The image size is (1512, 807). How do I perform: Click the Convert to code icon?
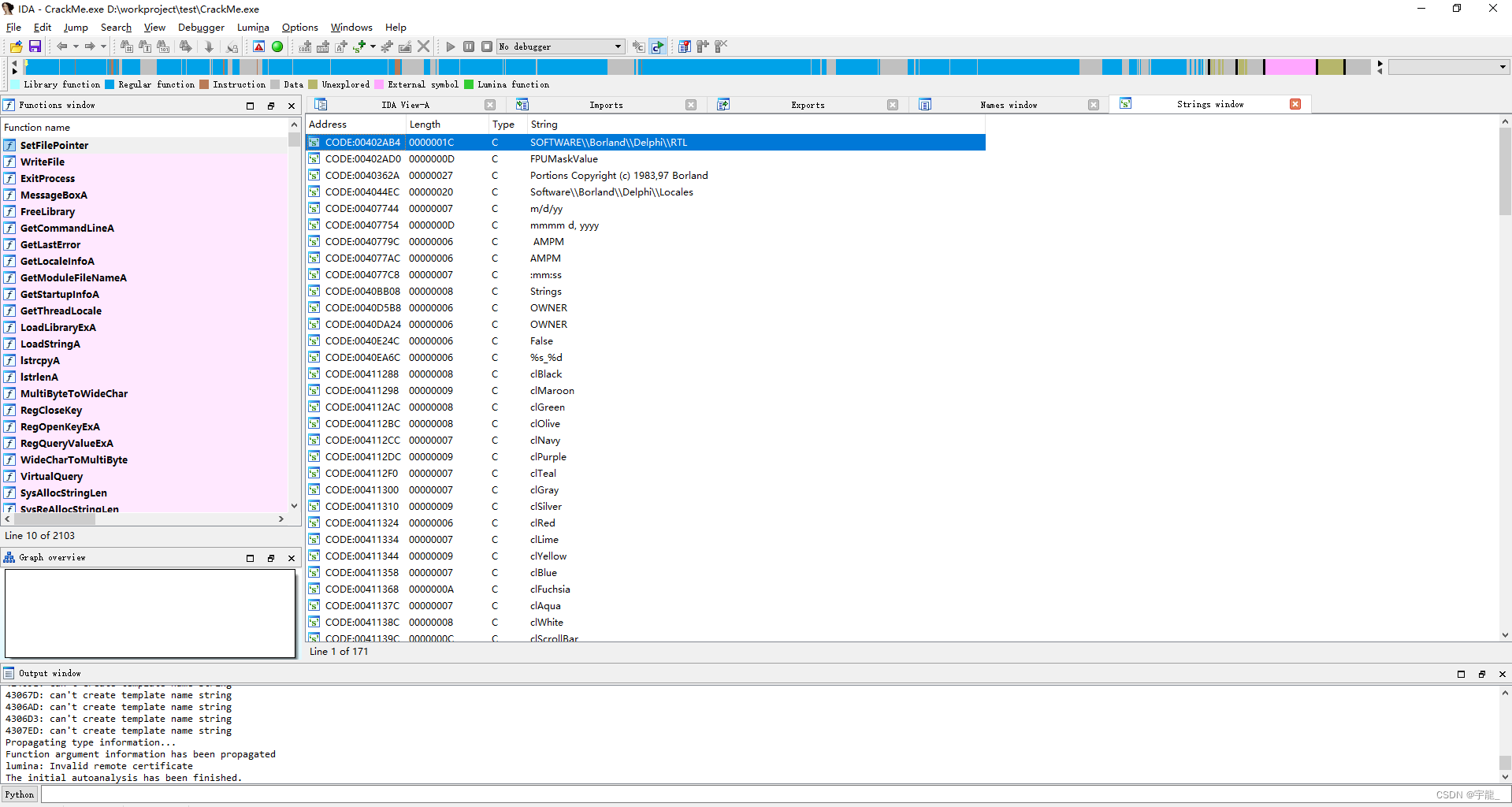coord(305,46)
